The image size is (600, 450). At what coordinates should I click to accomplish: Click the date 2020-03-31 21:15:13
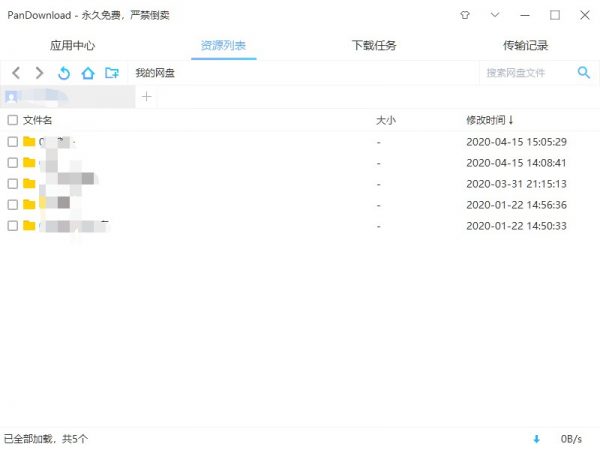click(x=516, y=184)
